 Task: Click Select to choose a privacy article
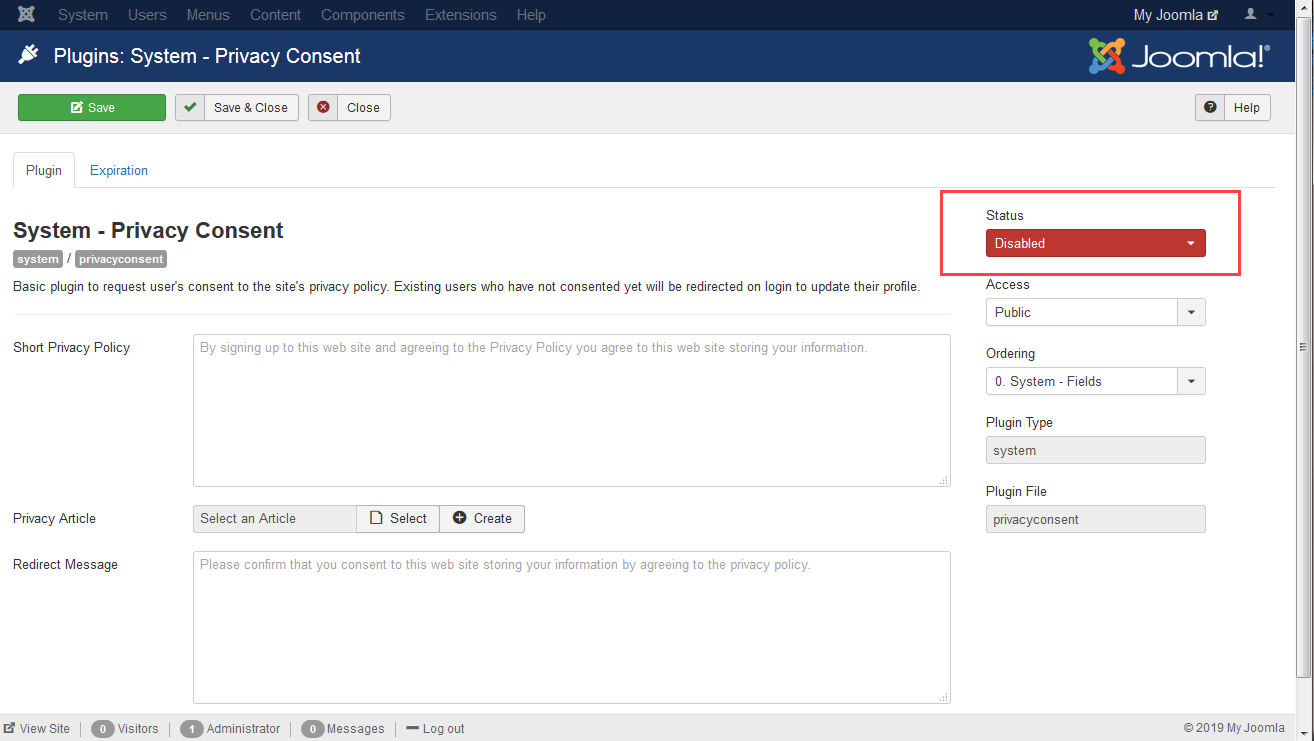[398, 518]
